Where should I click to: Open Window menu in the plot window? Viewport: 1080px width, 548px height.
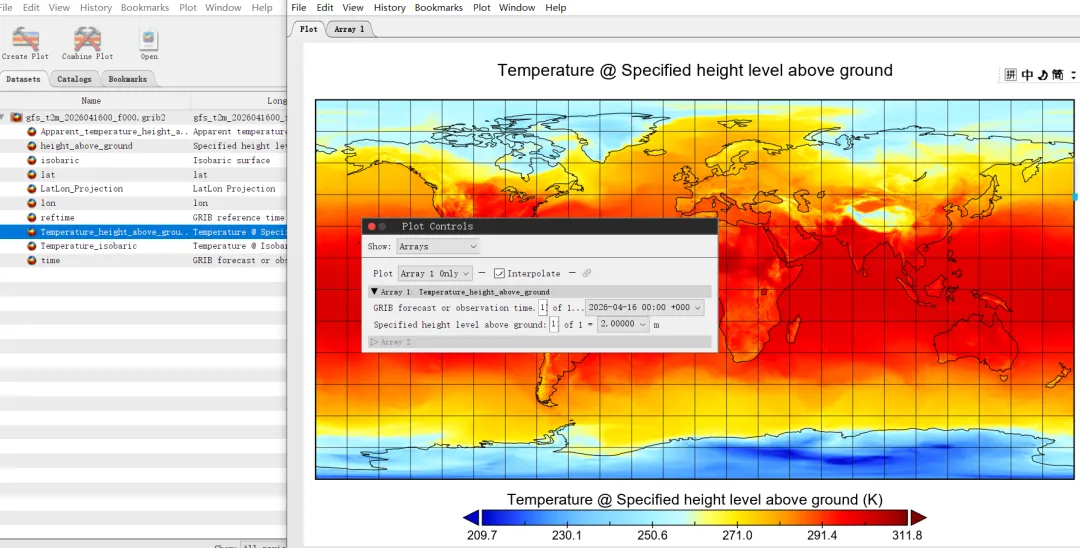click(517, 8)
